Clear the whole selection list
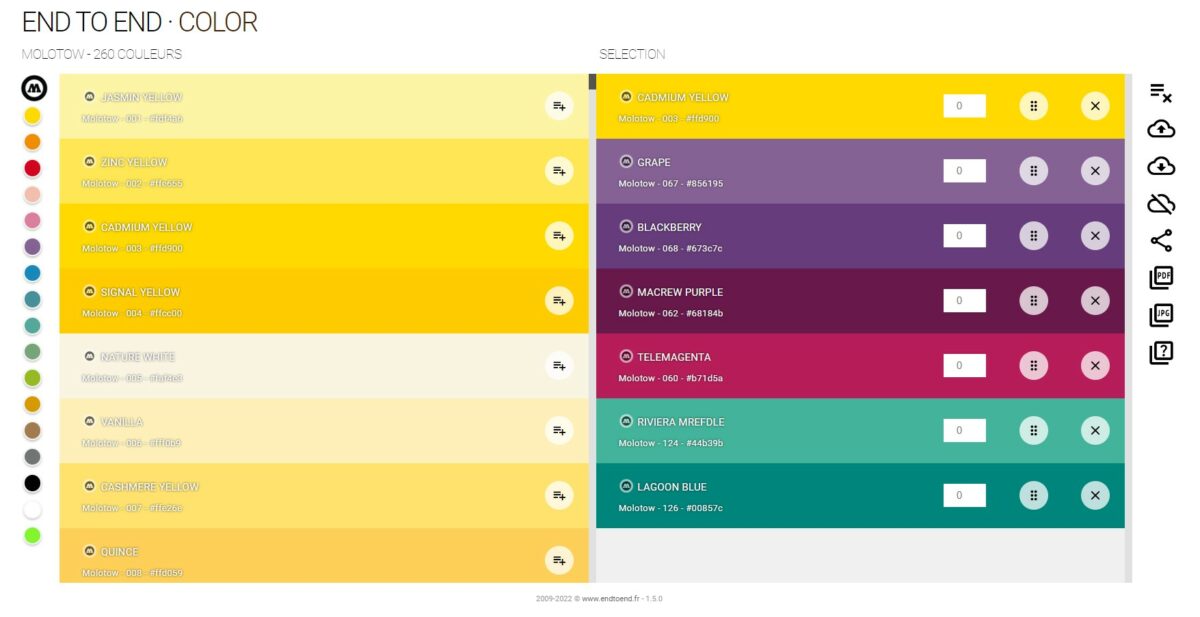This screenshot has height=617, width=1200. click(1160, 92)
